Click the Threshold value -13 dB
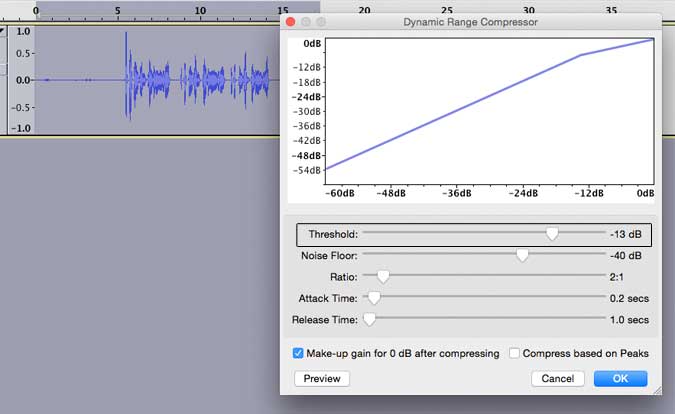 [625, 234]
